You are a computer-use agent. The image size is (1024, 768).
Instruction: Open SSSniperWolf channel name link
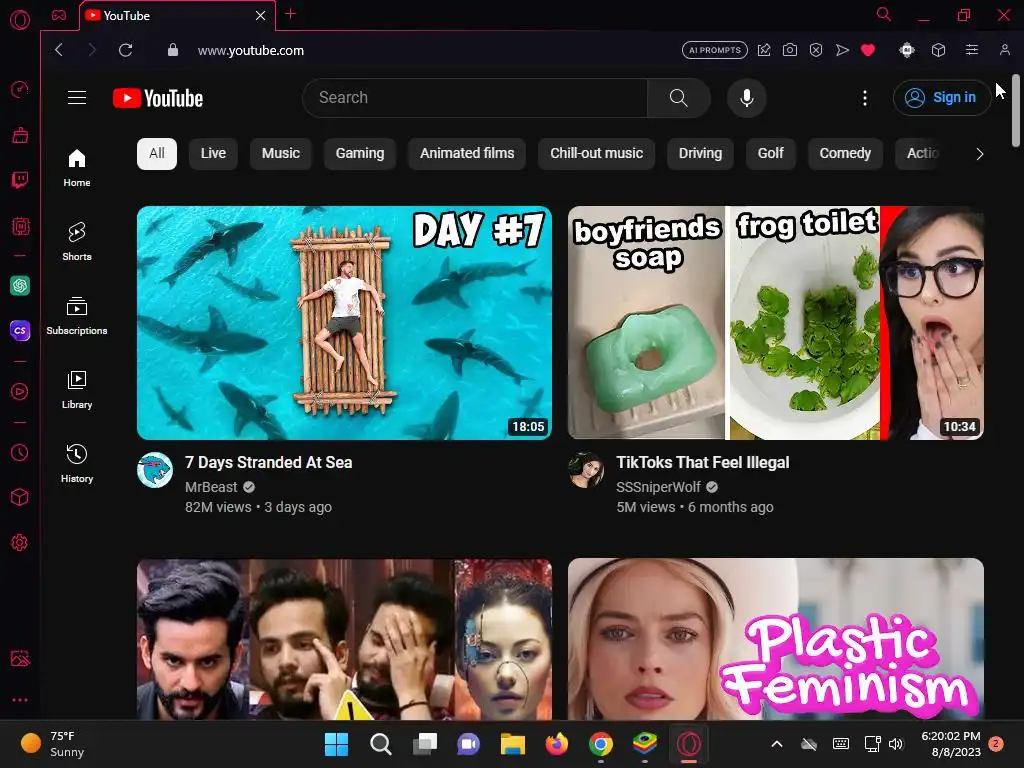(658, 487)
